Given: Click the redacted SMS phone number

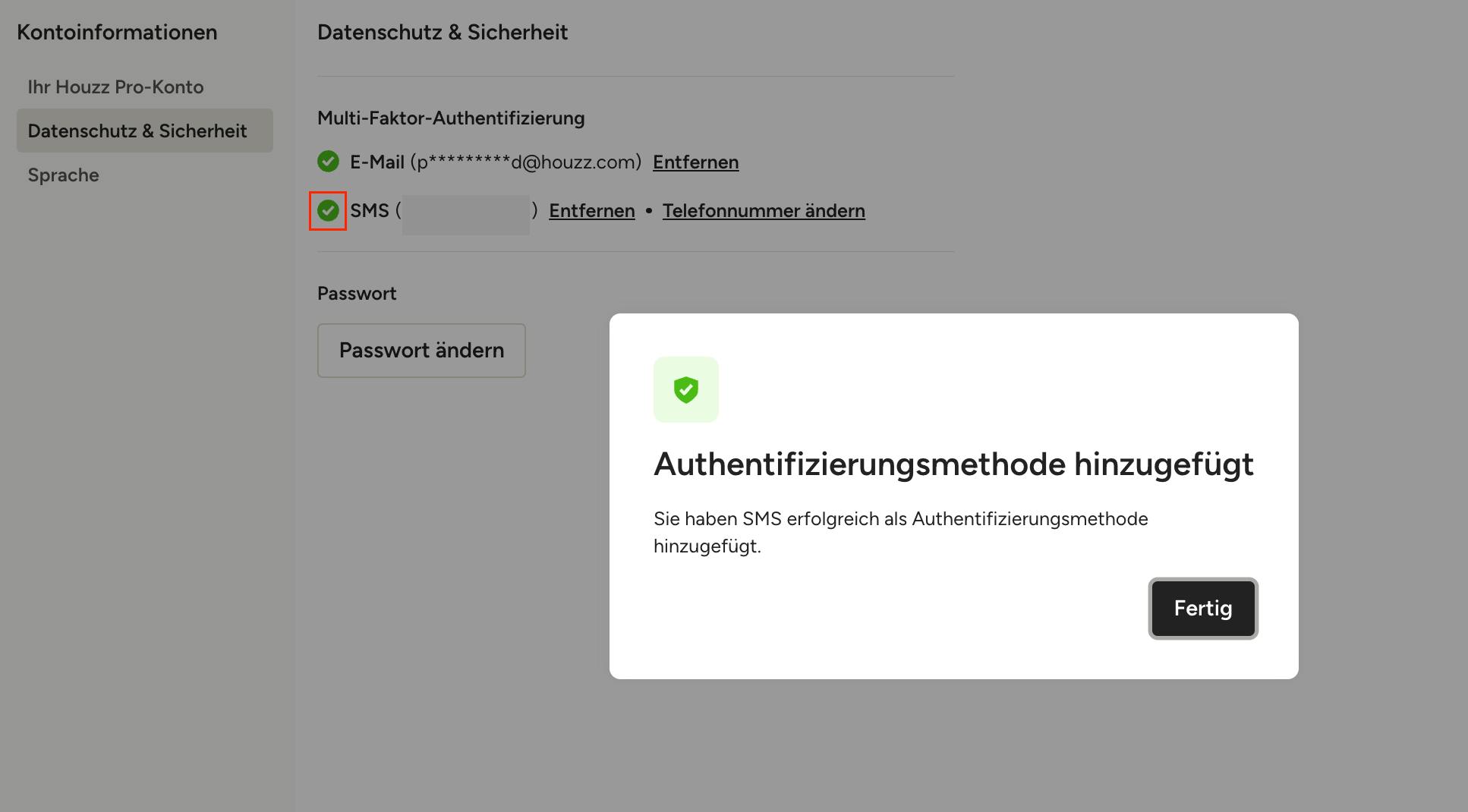Looking at the screenshot, I should 466,214.
